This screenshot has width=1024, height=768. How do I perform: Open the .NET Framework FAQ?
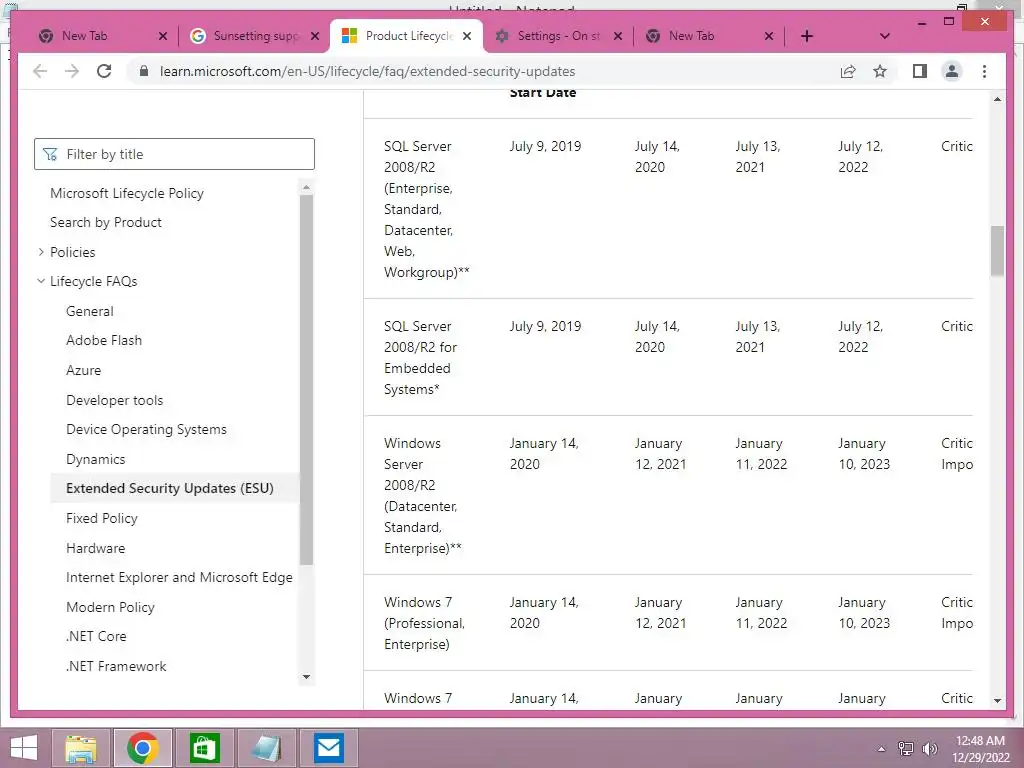pos(116,666)
